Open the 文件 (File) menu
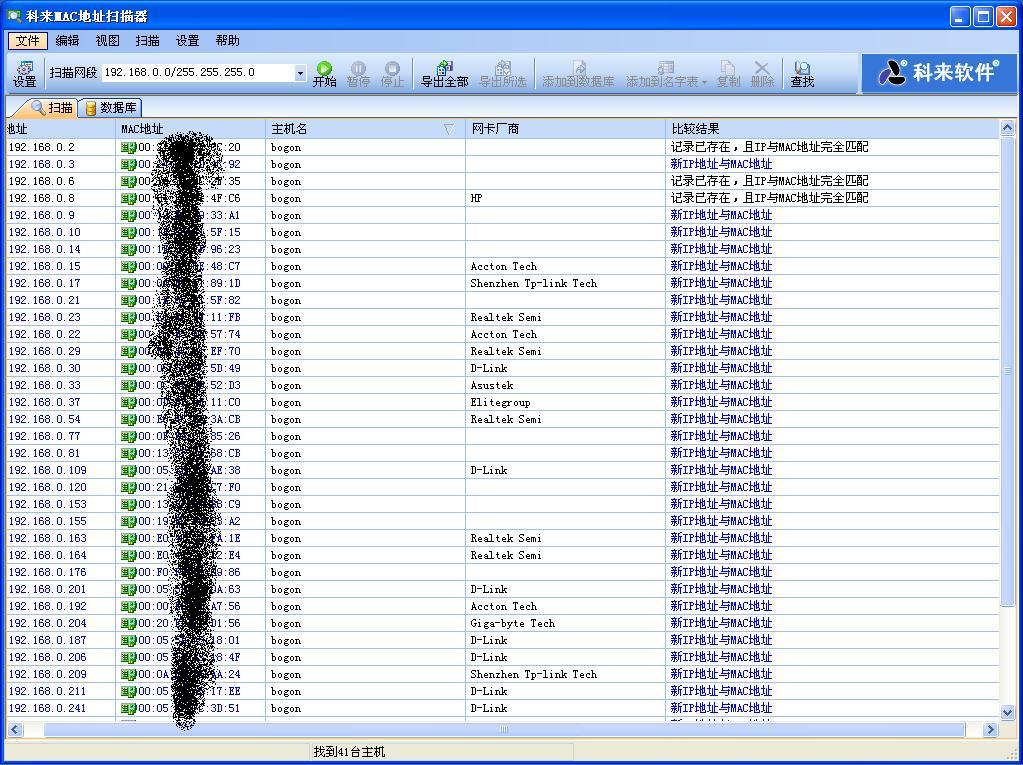Image resolution: width=1023 pixels, height=765 pixels. [x=27, y=41]
